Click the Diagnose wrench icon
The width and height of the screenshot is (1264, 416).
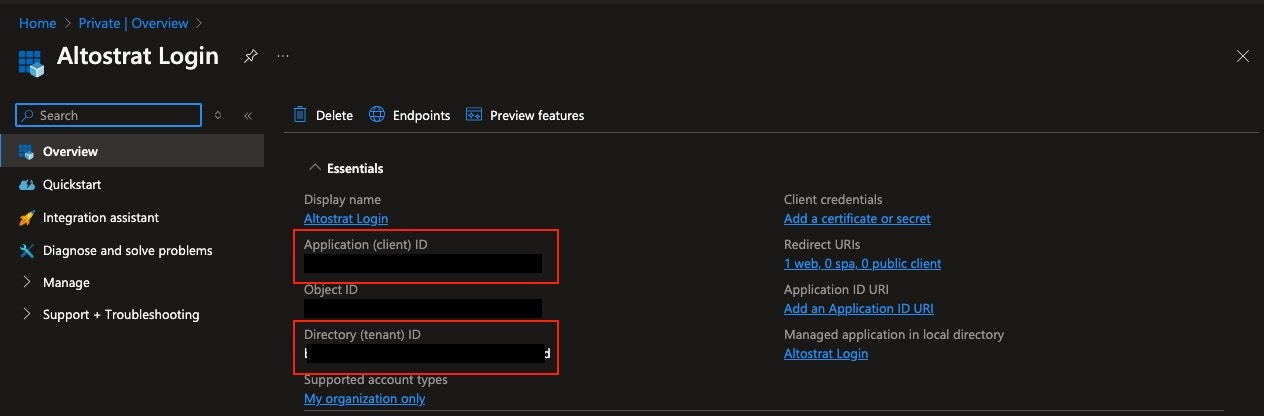27,250
